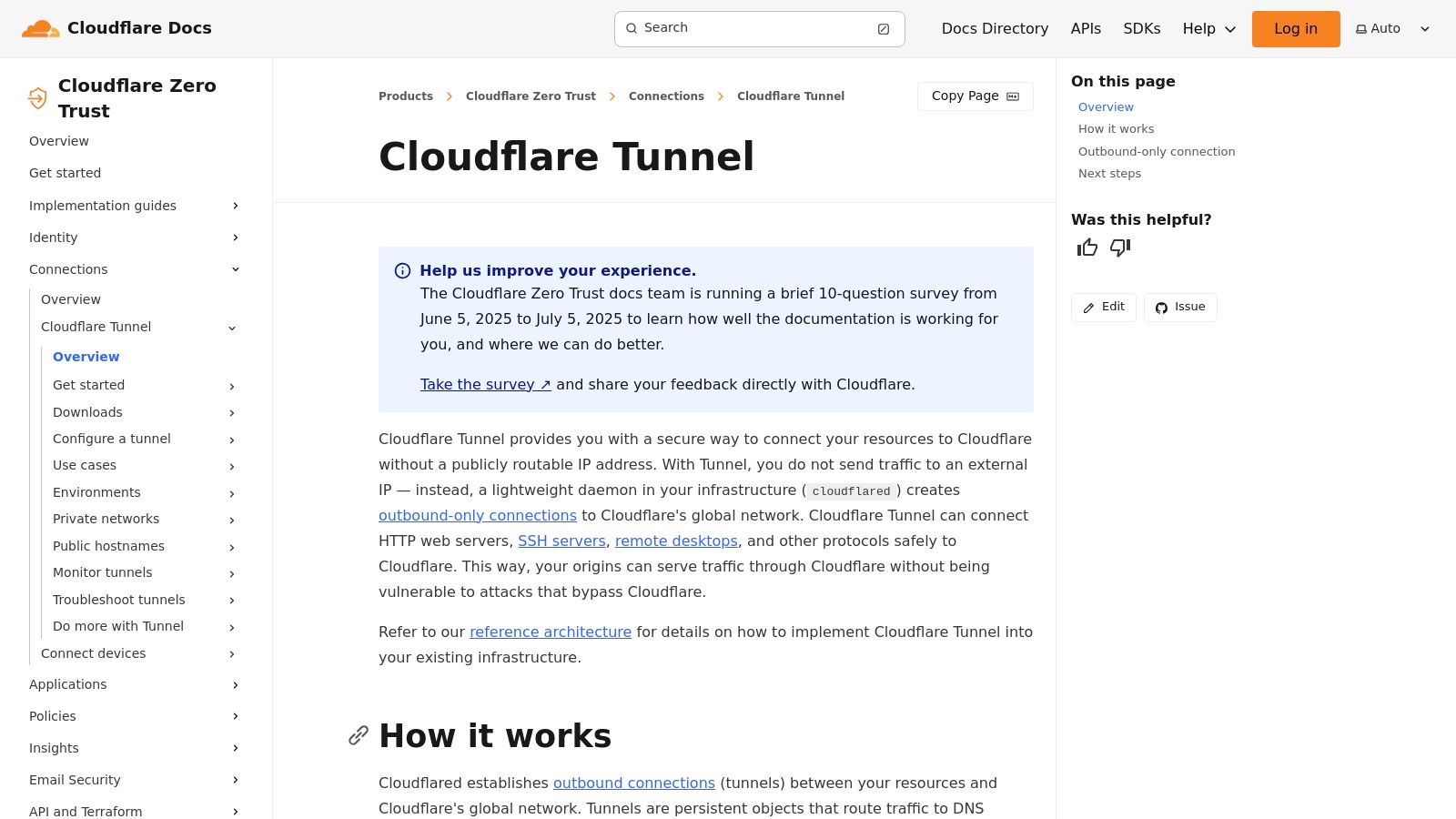Click Connections breadcrumb

coord(666,96)
